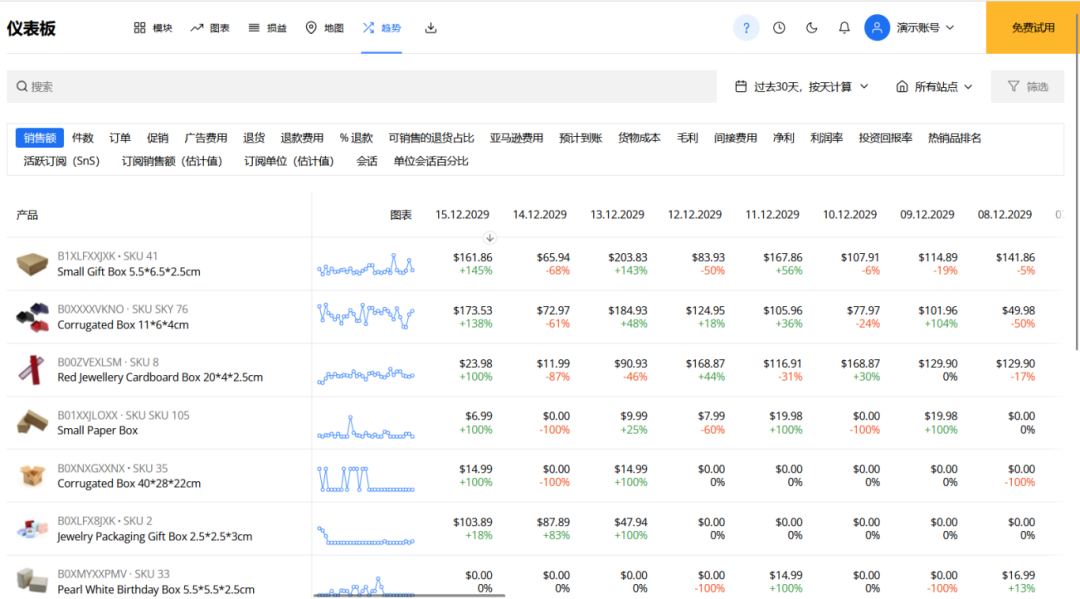The image size is (1080, 599).
Task: Click the Small Gift Box sparkline chart
Action: tap(366, 265)
